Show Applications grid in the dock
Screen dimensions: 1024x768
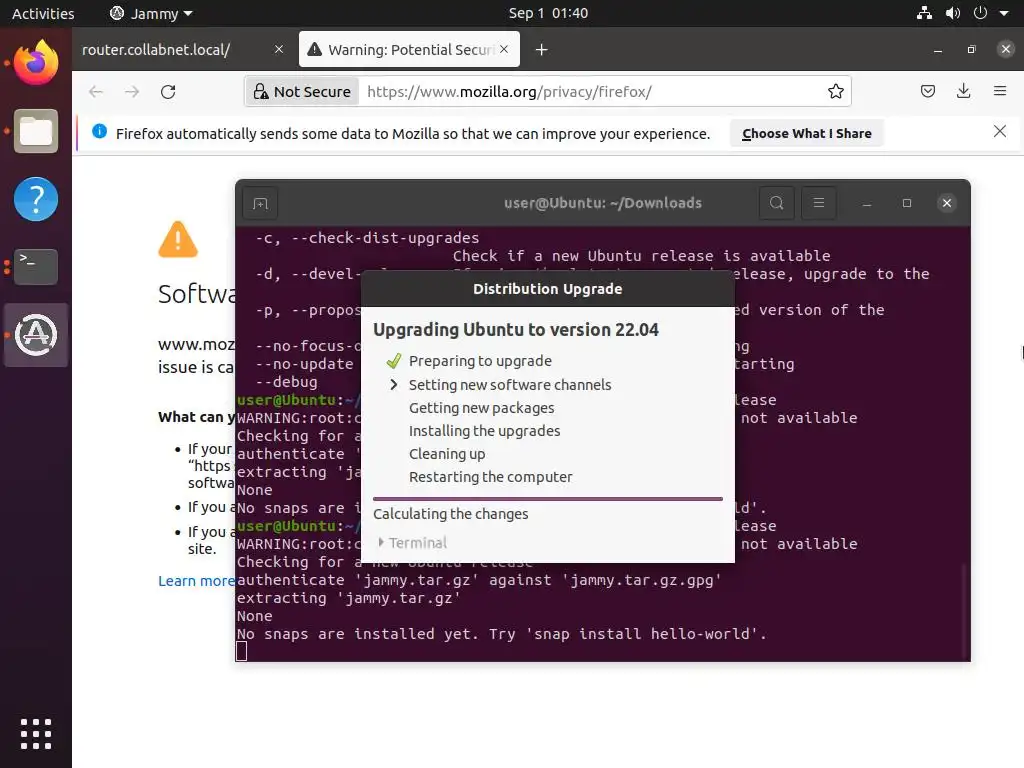click(x=36, y=734)
